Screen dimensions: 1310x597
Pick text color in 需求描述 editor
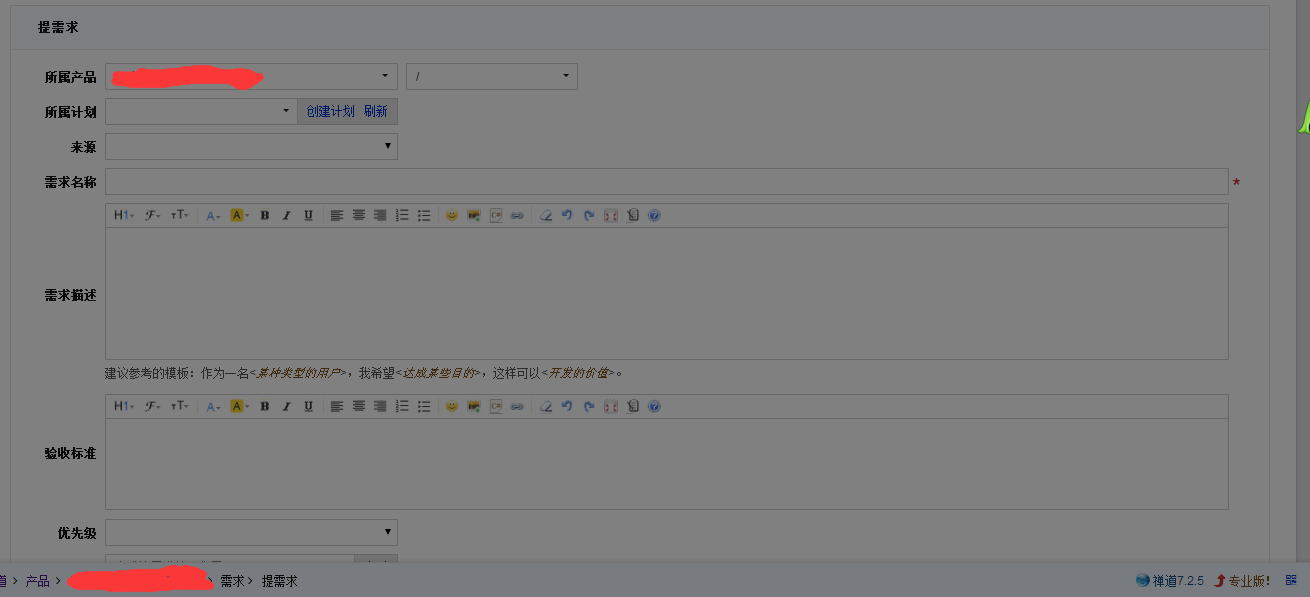pos(213,215)
